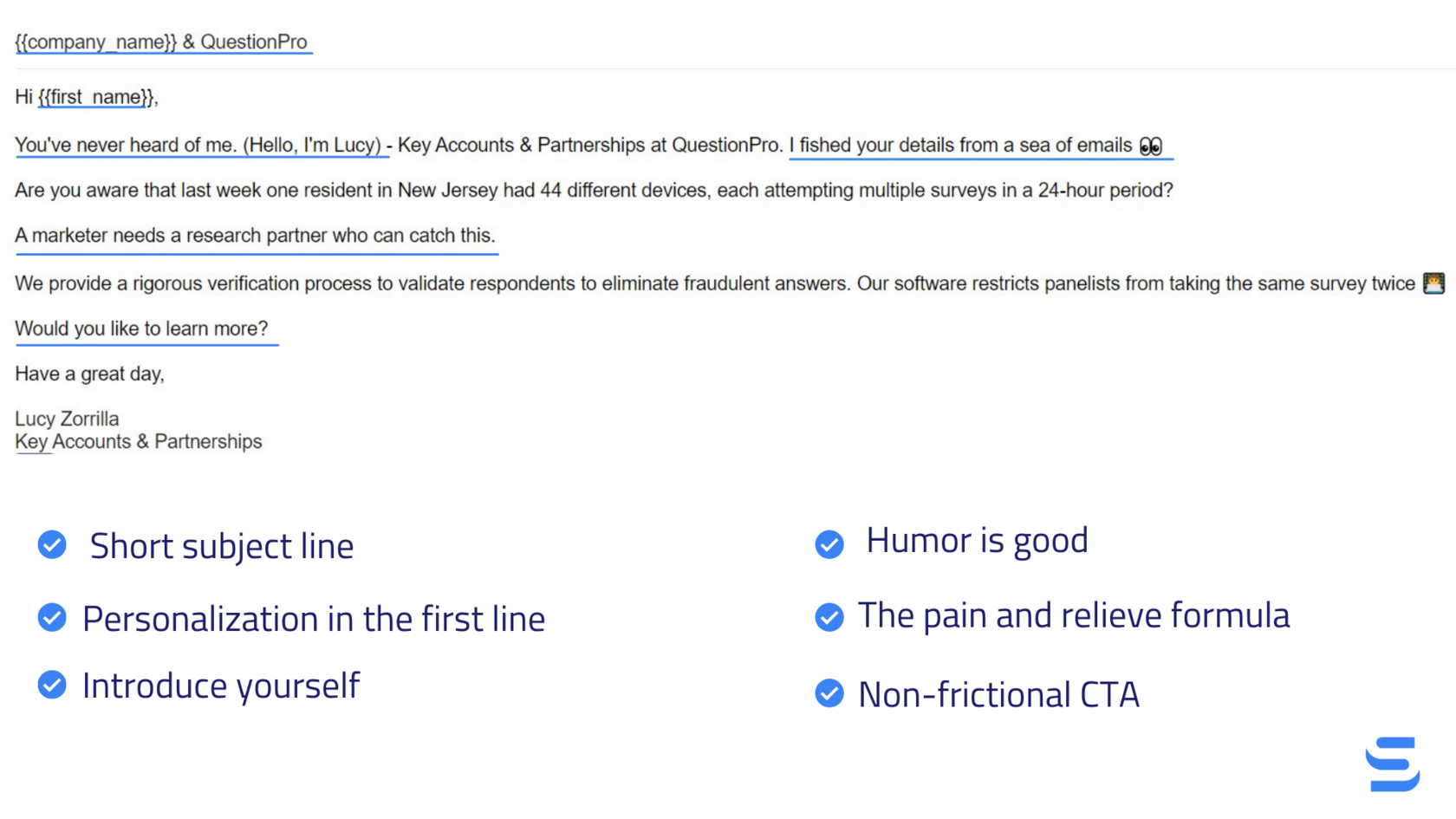This screenshot has width=1456, height=819.
Task: Click the 'Key Accounts & Partnerships' signature title
Action: (x=139, y=441)
